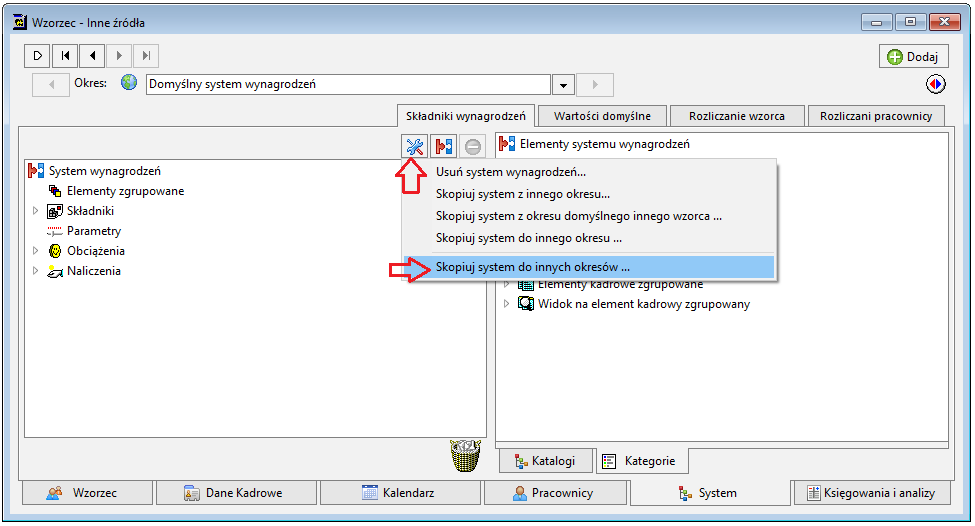
Task: Select Składniki tree item label
Action: tap(91, 211)
